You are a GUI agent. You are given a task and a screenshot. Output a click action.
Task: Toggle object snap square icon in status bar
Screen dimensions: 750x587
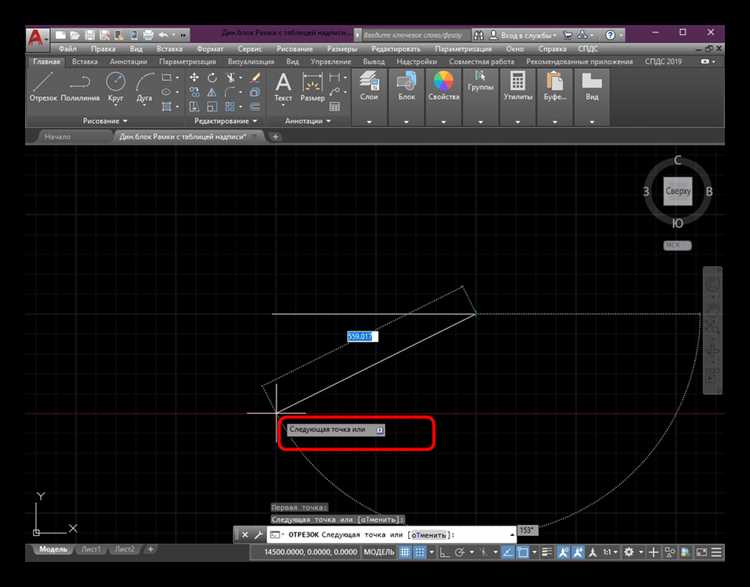click(x=523, y=552)
